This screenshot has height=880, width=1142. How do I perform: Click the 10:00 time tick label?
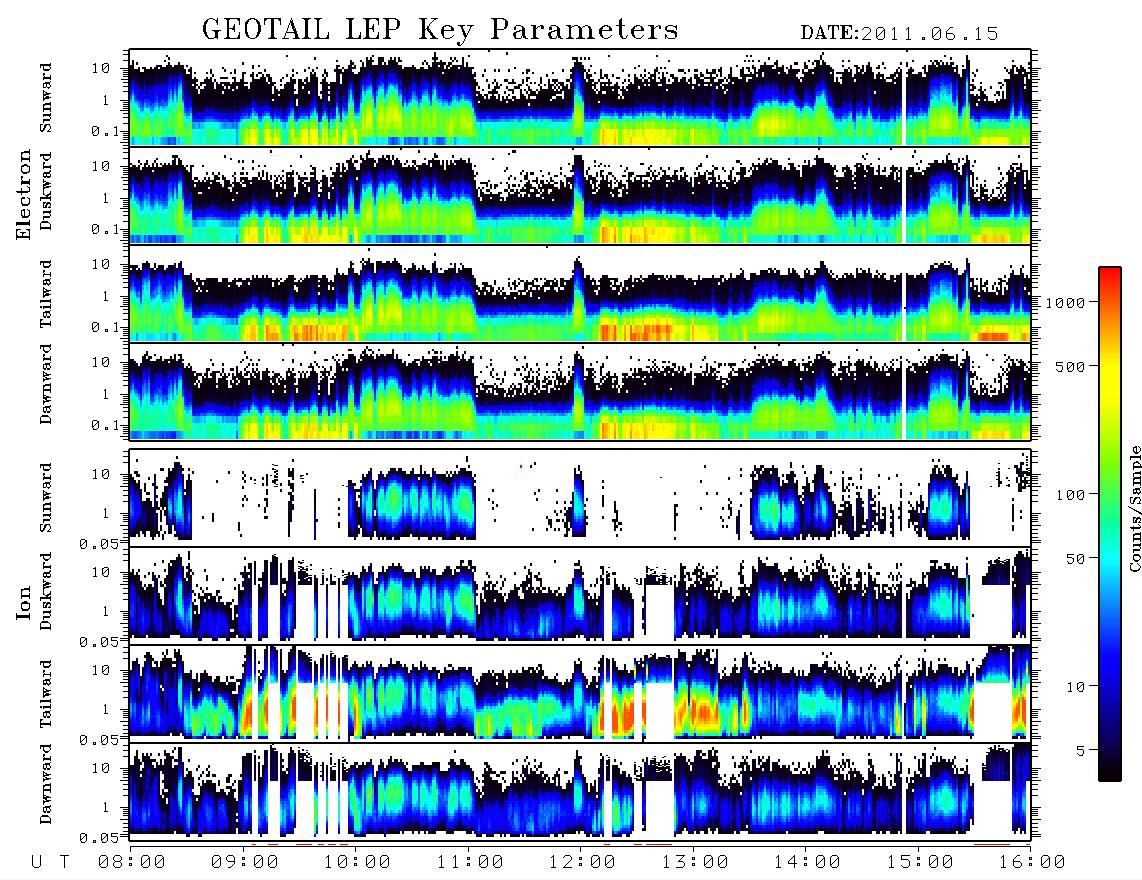(x=357, y=862)
